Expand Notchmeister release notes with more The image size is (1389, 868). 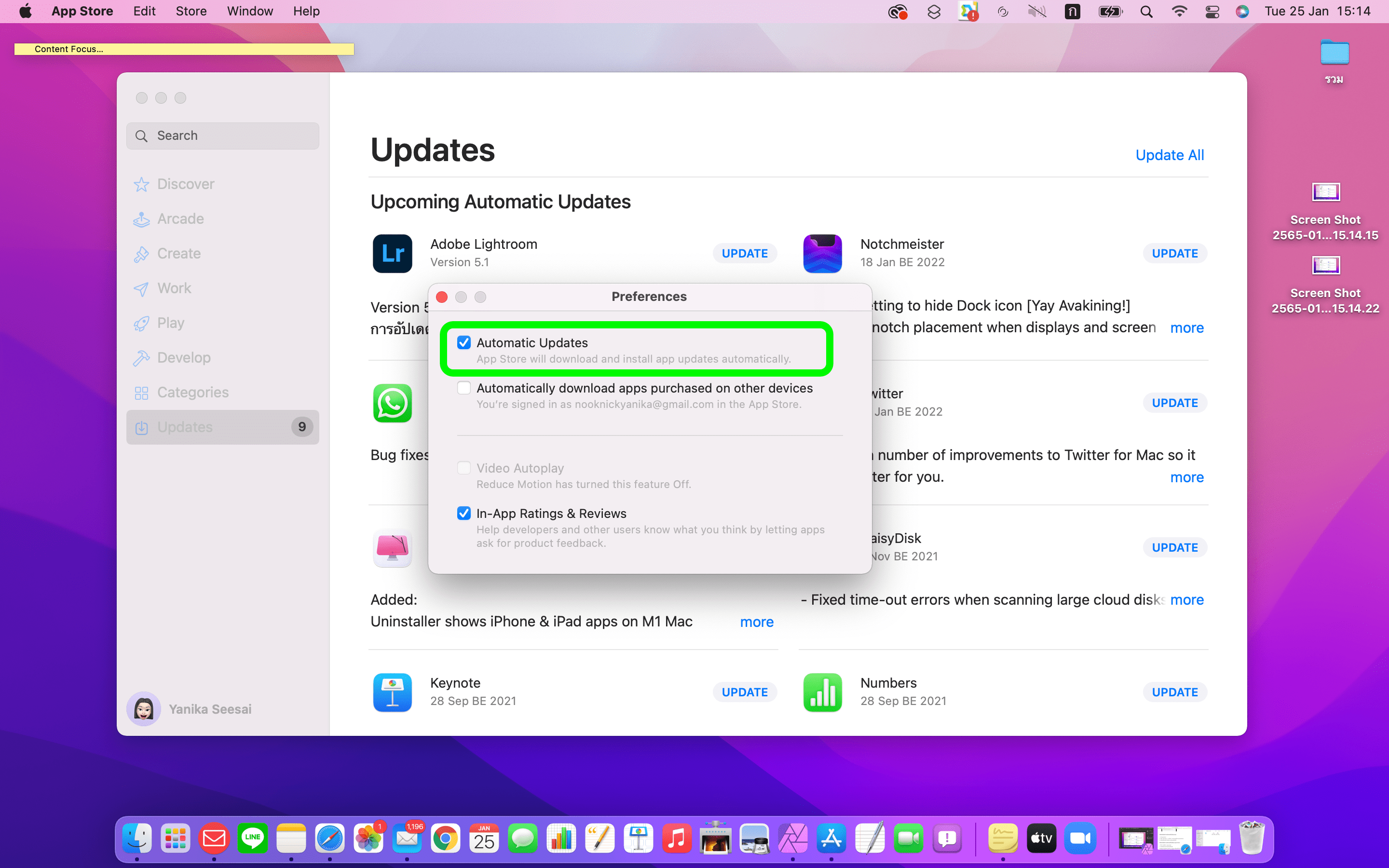tap(1186, 328)
